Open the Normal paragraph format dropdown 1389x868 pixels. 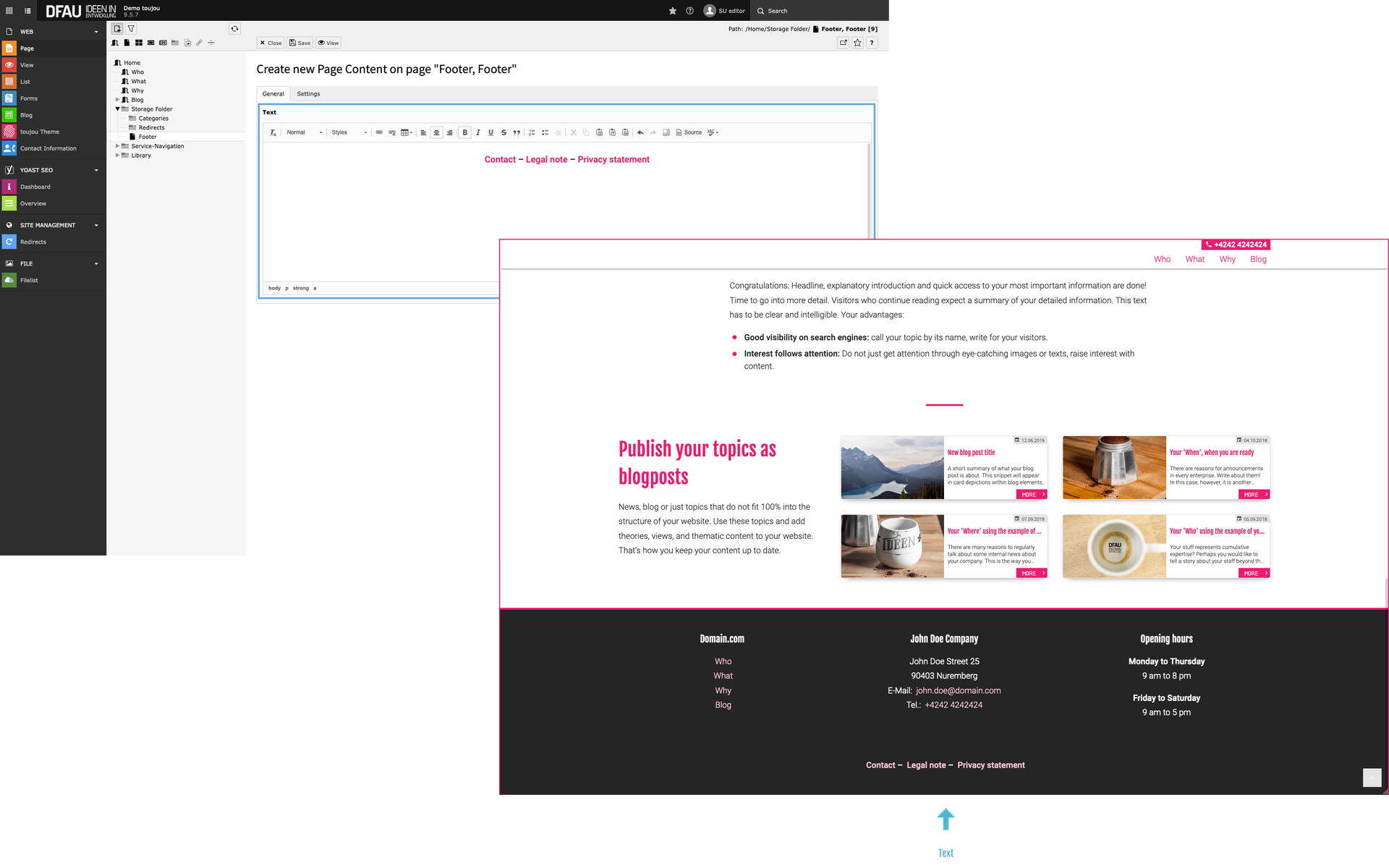click(304, 132)
